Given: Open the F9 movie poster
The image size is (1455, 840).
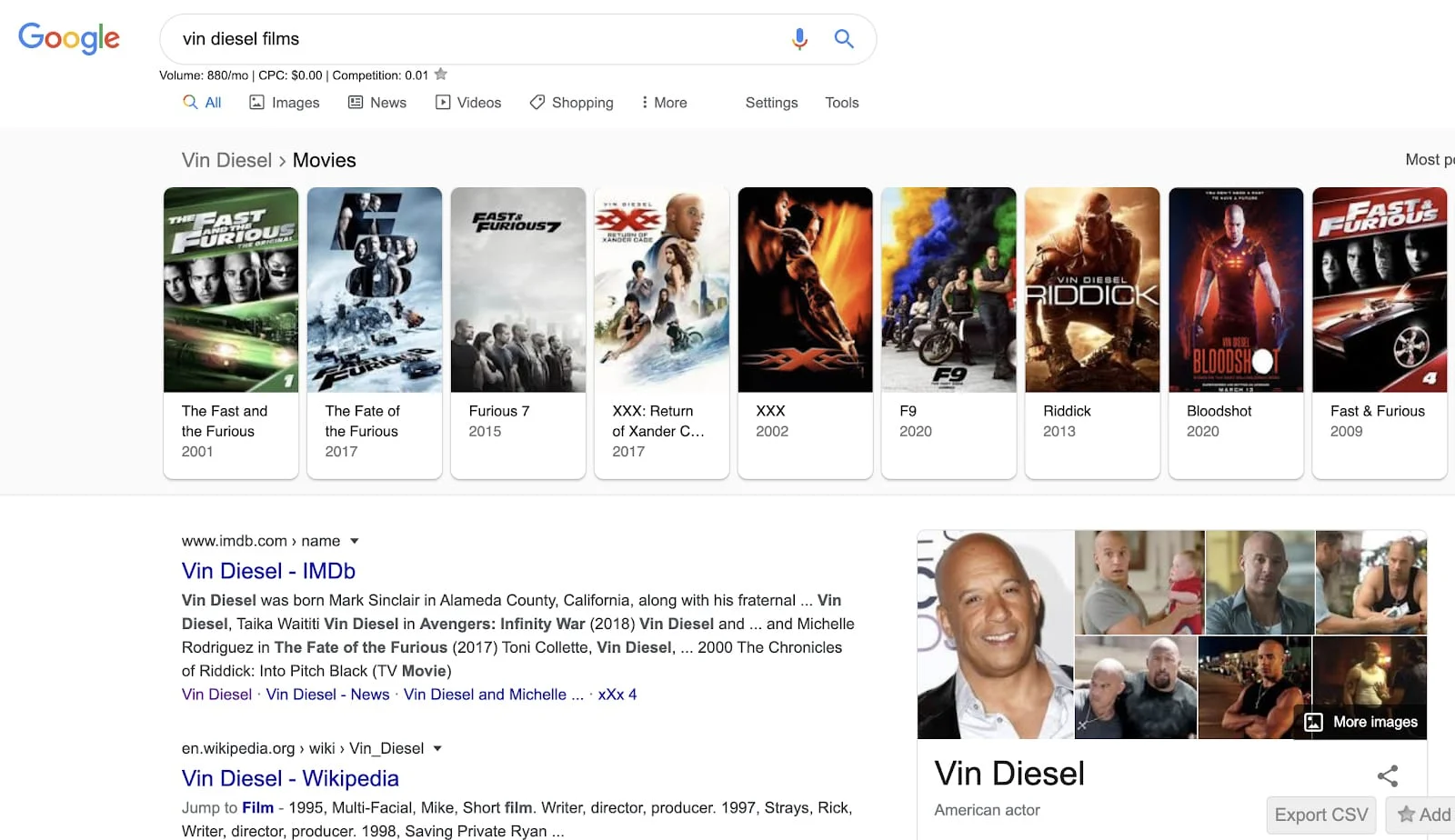Looking at the screenshot, I should [949, 290].
